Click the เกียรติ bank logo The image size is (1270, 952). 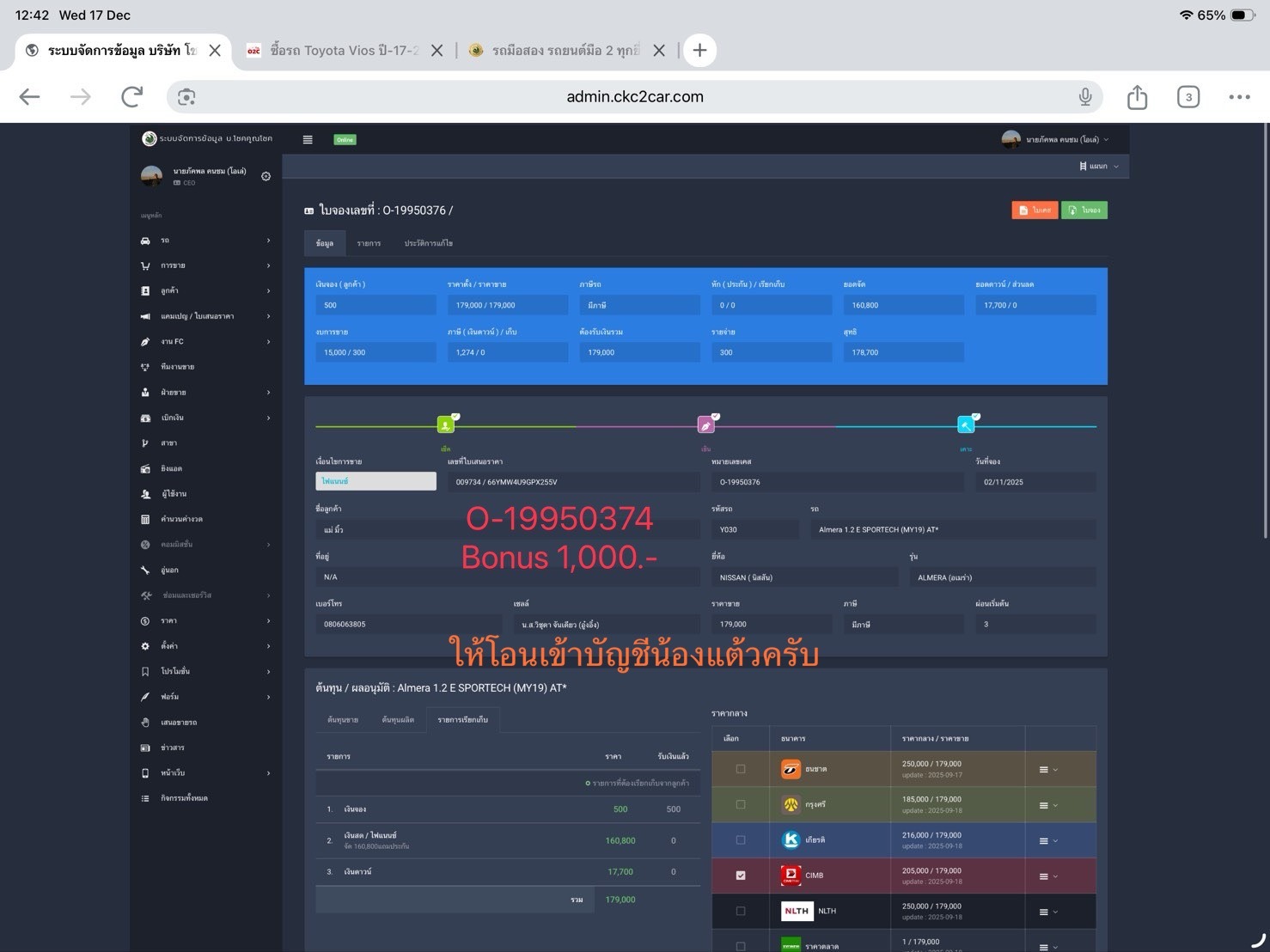click(x=791, y=840)
